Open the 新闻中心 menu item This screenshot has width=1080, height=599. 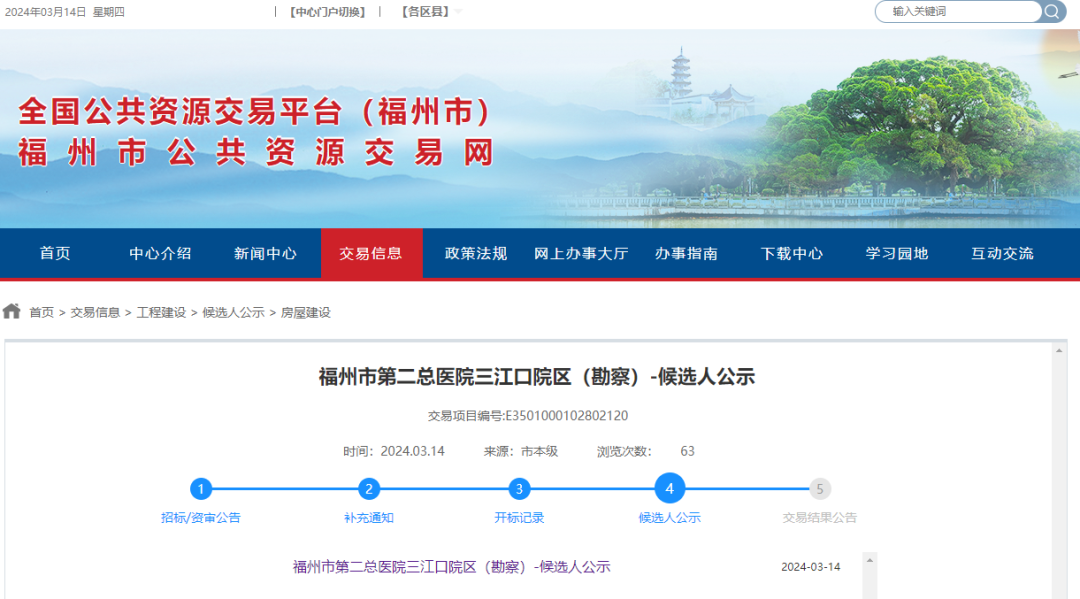[x=265, y=253]
